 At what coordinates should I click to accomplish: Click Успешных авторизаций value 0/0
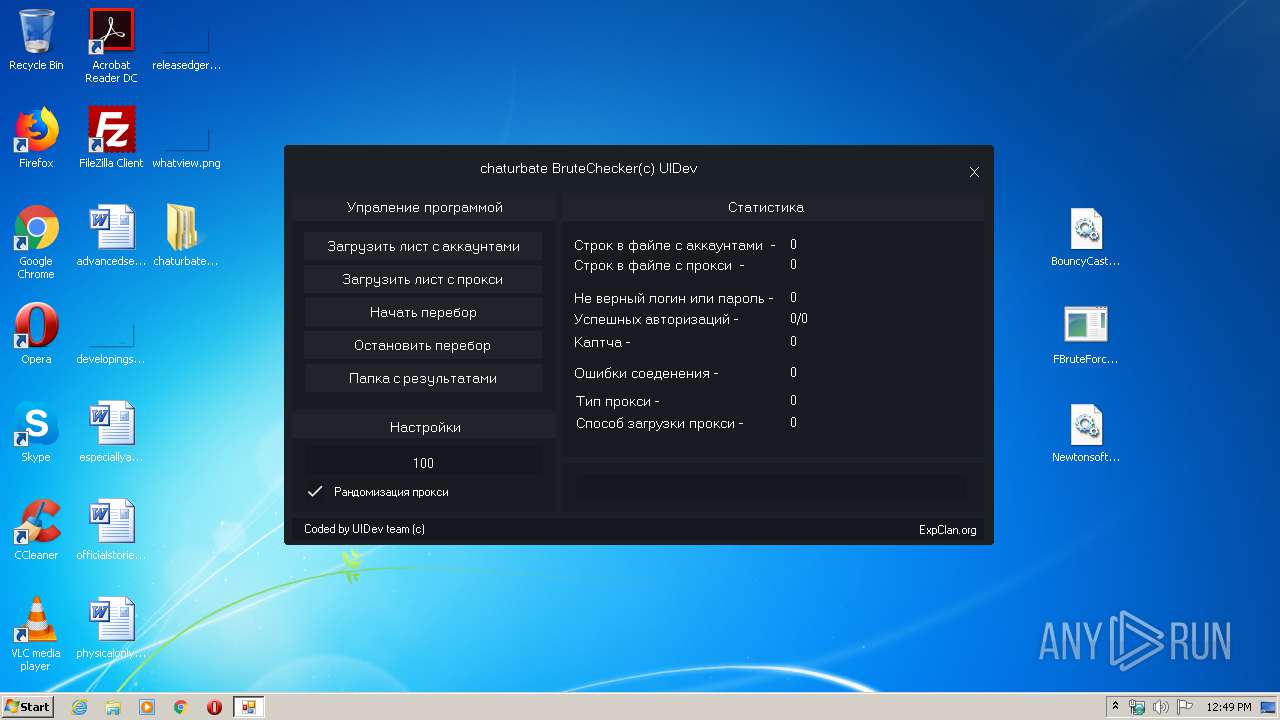pos(799,319)
